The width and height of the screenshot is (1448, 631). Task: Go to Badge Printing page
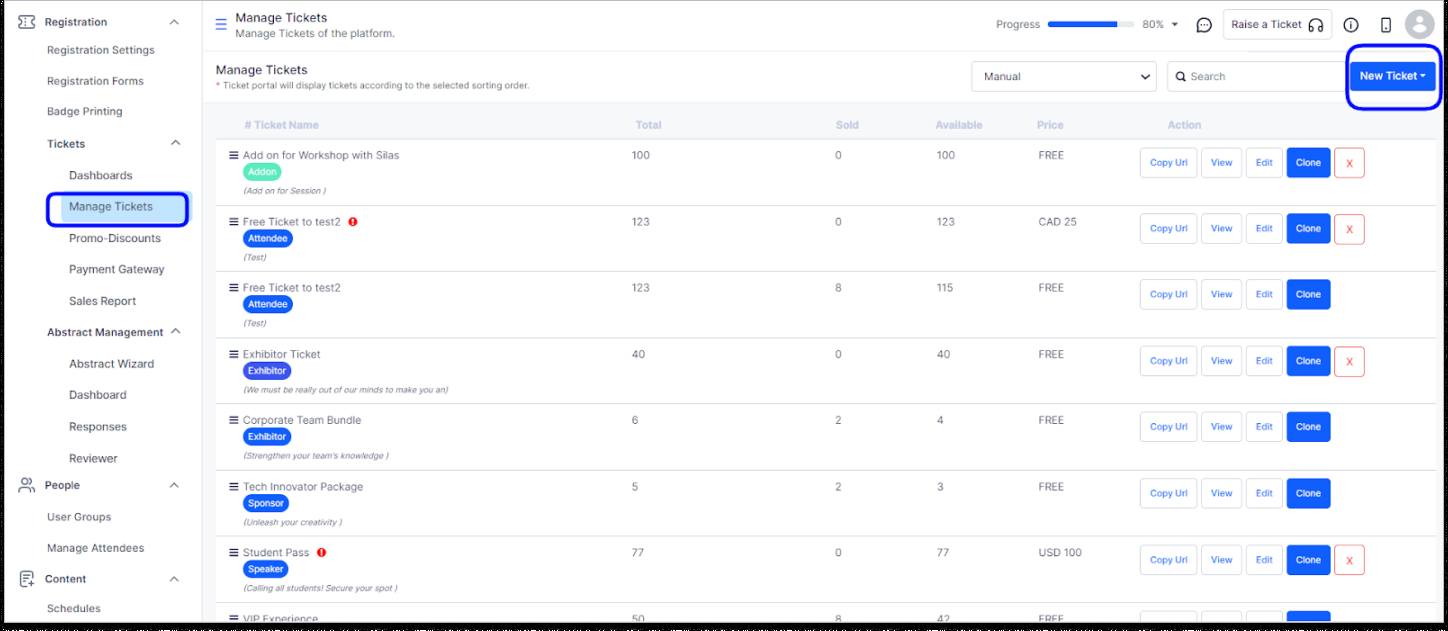(85, 111)
